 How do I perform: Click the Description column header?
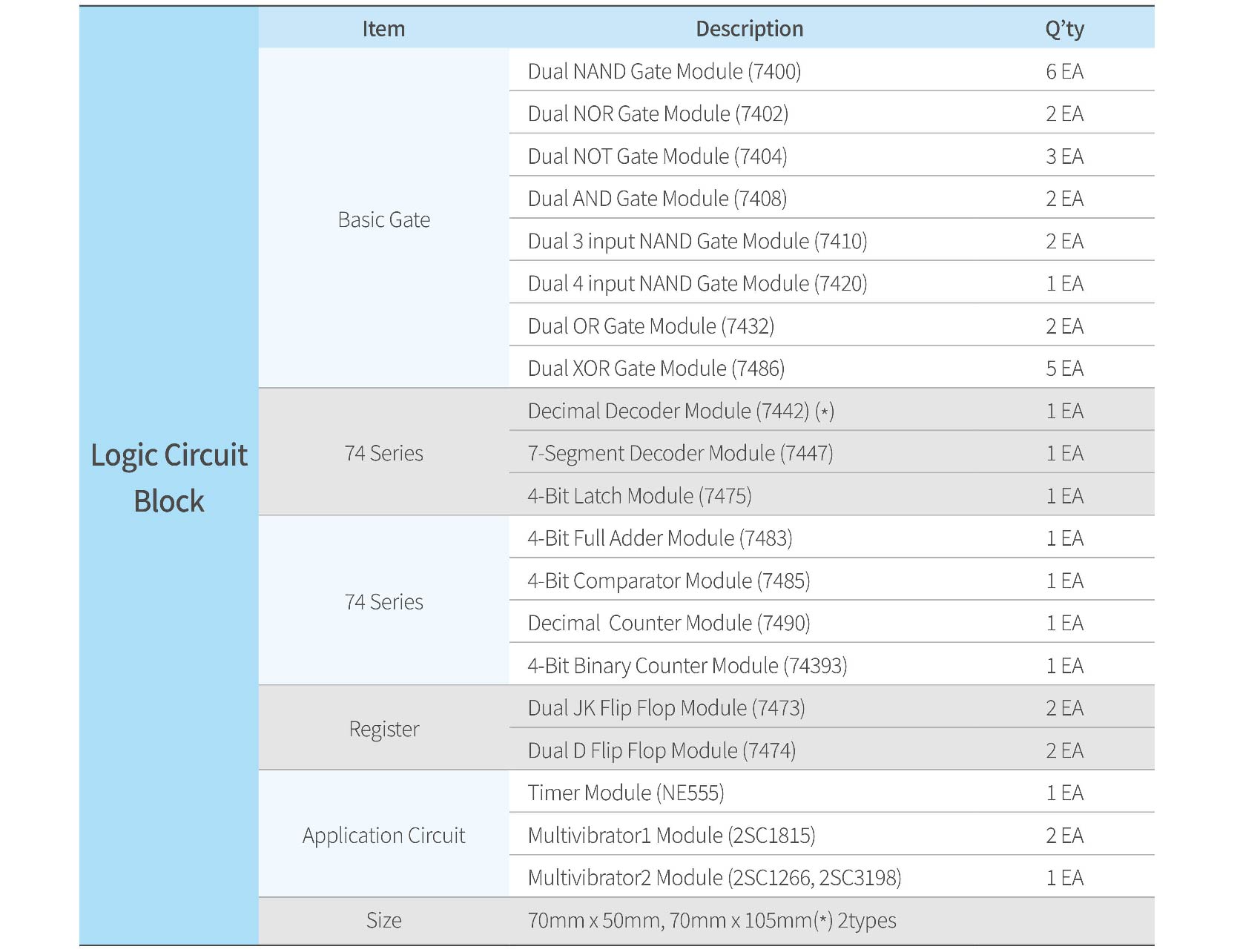pos(749,29)
